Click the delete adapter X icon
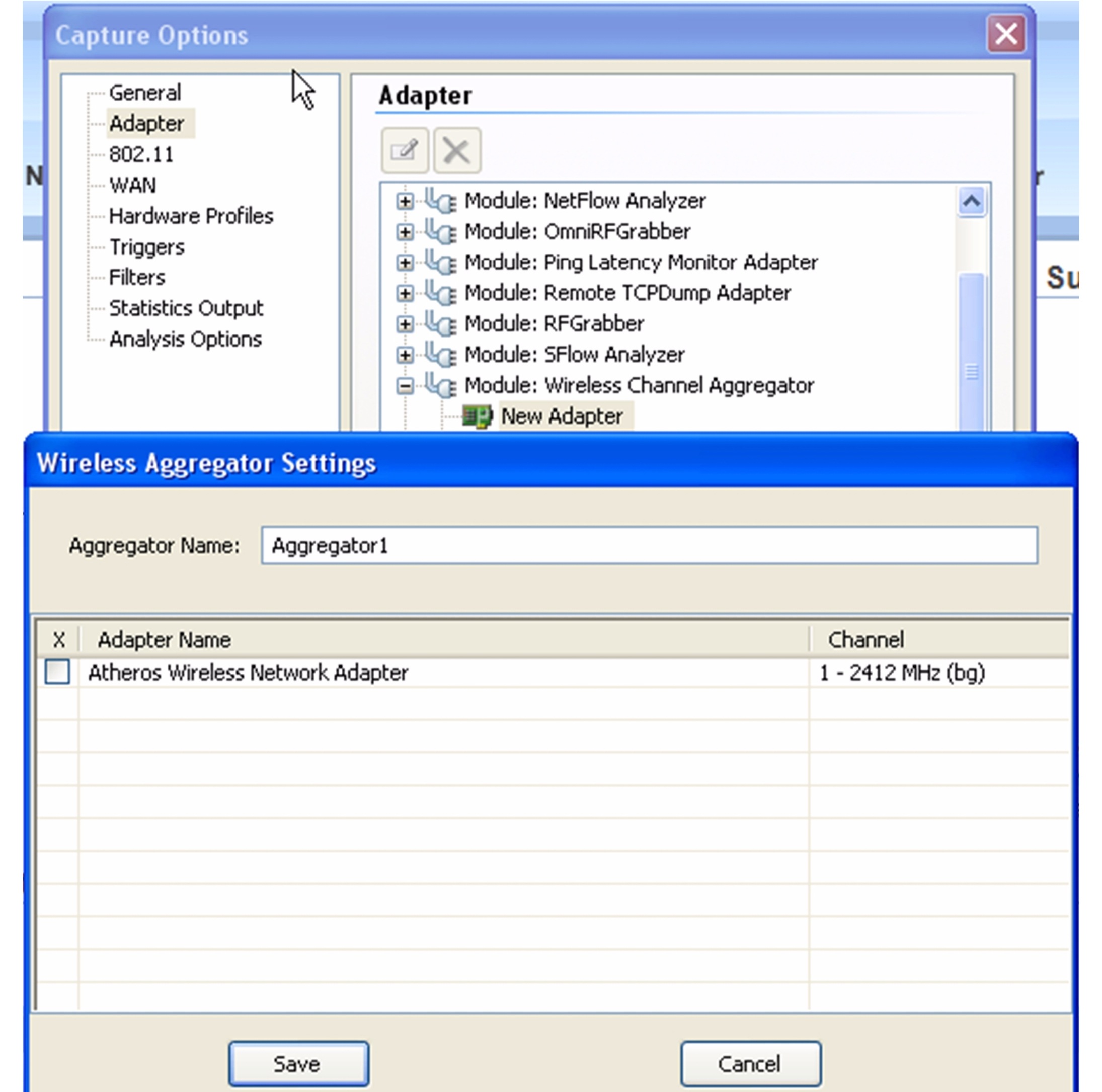Screen dimensions: 1102x1092 (x=457, y=150)
